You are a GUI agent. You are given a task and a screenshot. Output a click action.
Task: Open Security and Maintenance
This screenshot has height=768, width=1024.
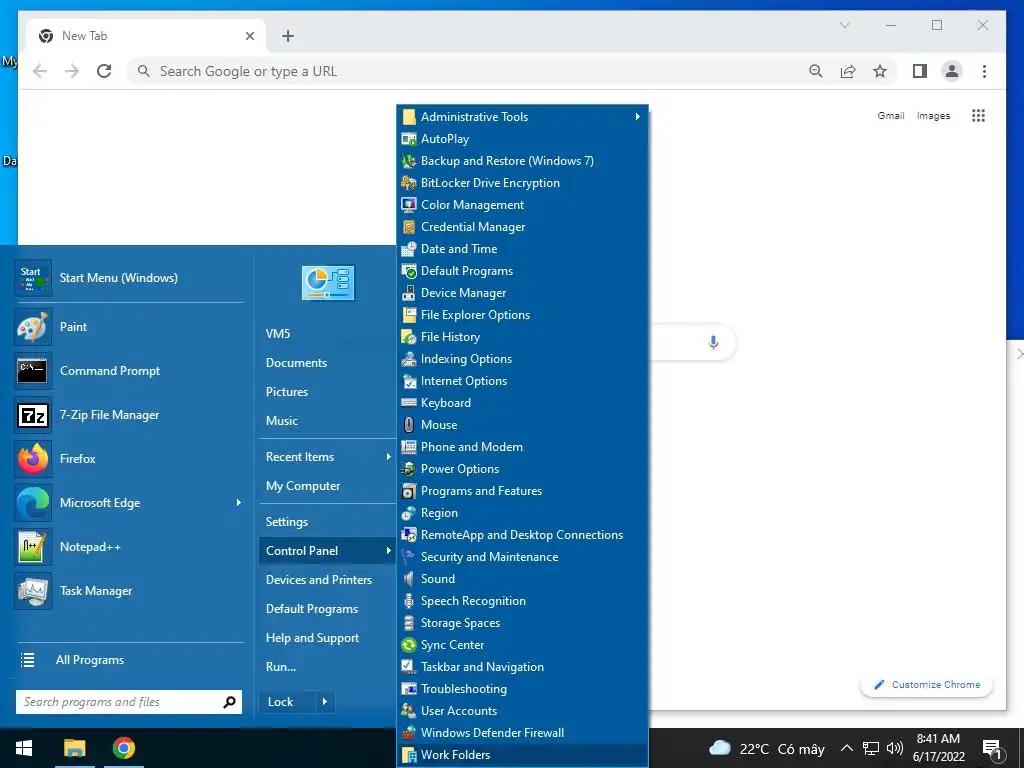(x=522, y=557)
